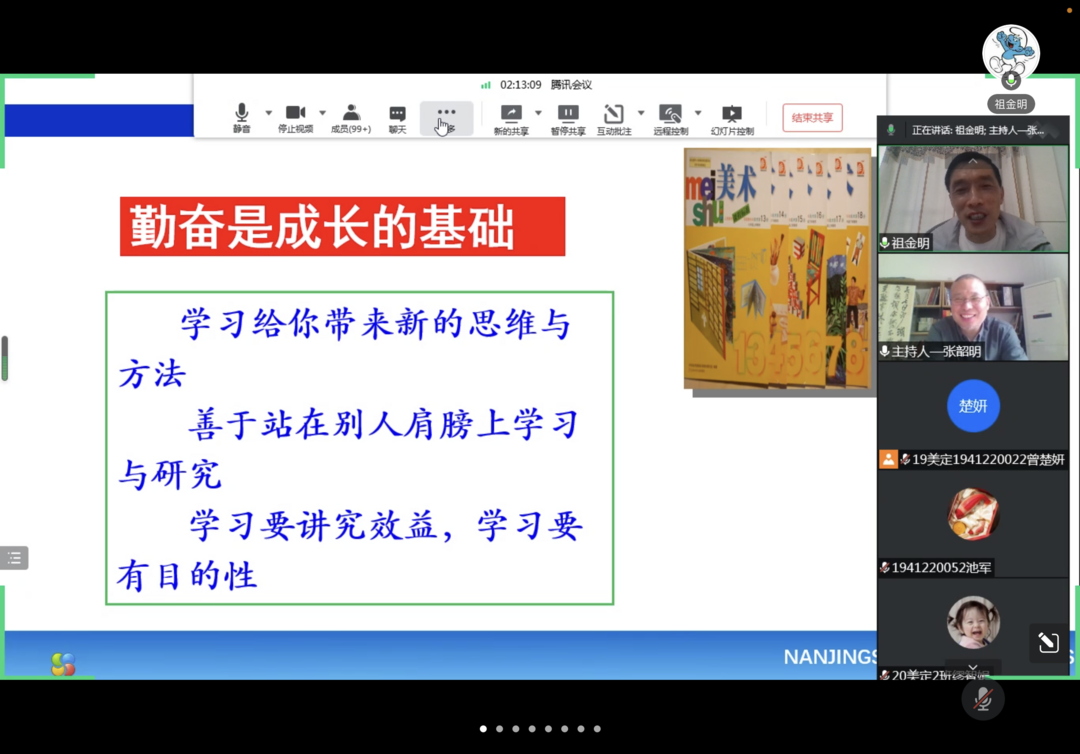Click the 楚妍 blue participant avatar
This screenshot has height=754, width=1080.
[973, 406]
